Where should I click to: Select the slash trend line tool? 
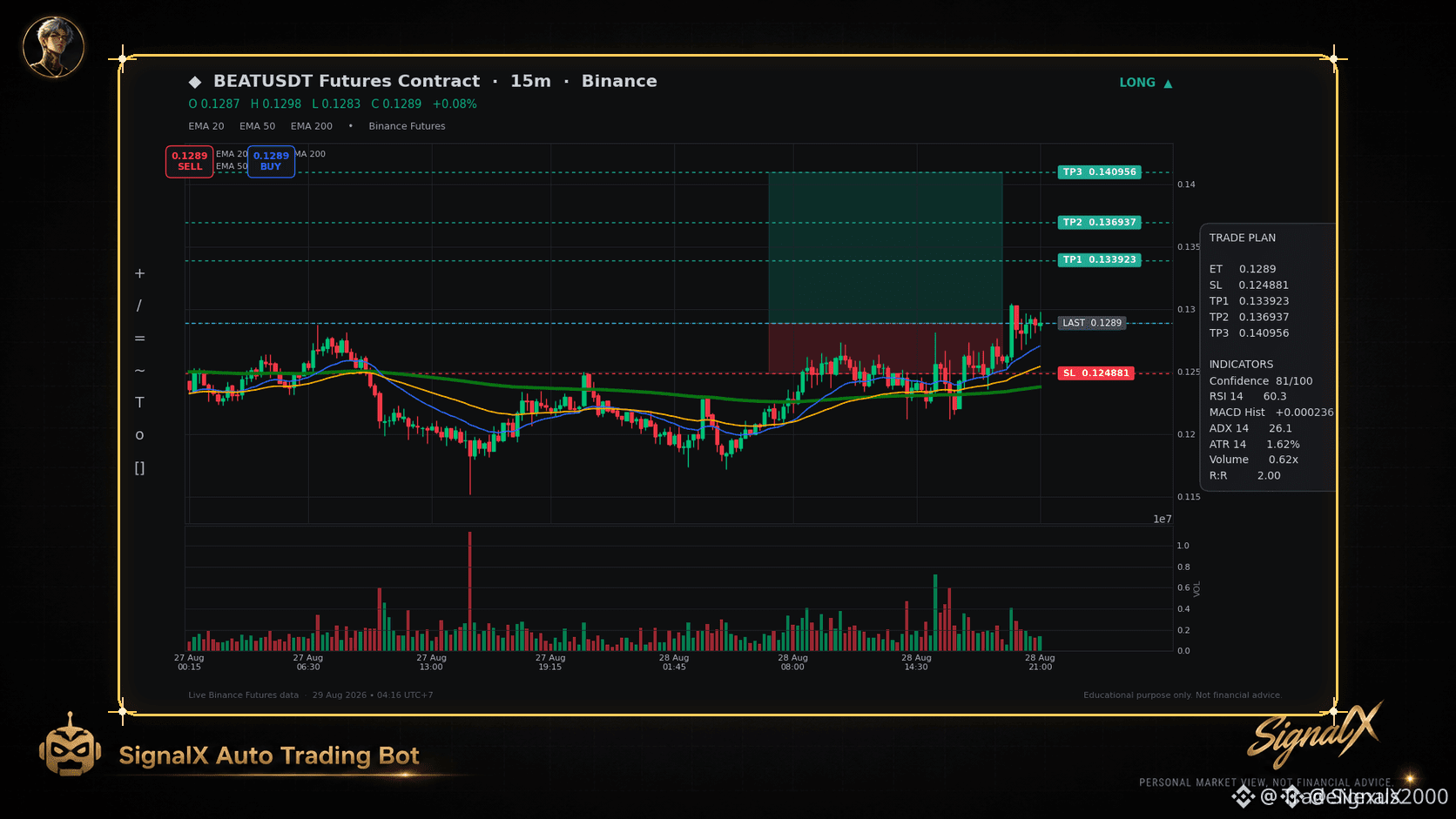pos(139,305)
